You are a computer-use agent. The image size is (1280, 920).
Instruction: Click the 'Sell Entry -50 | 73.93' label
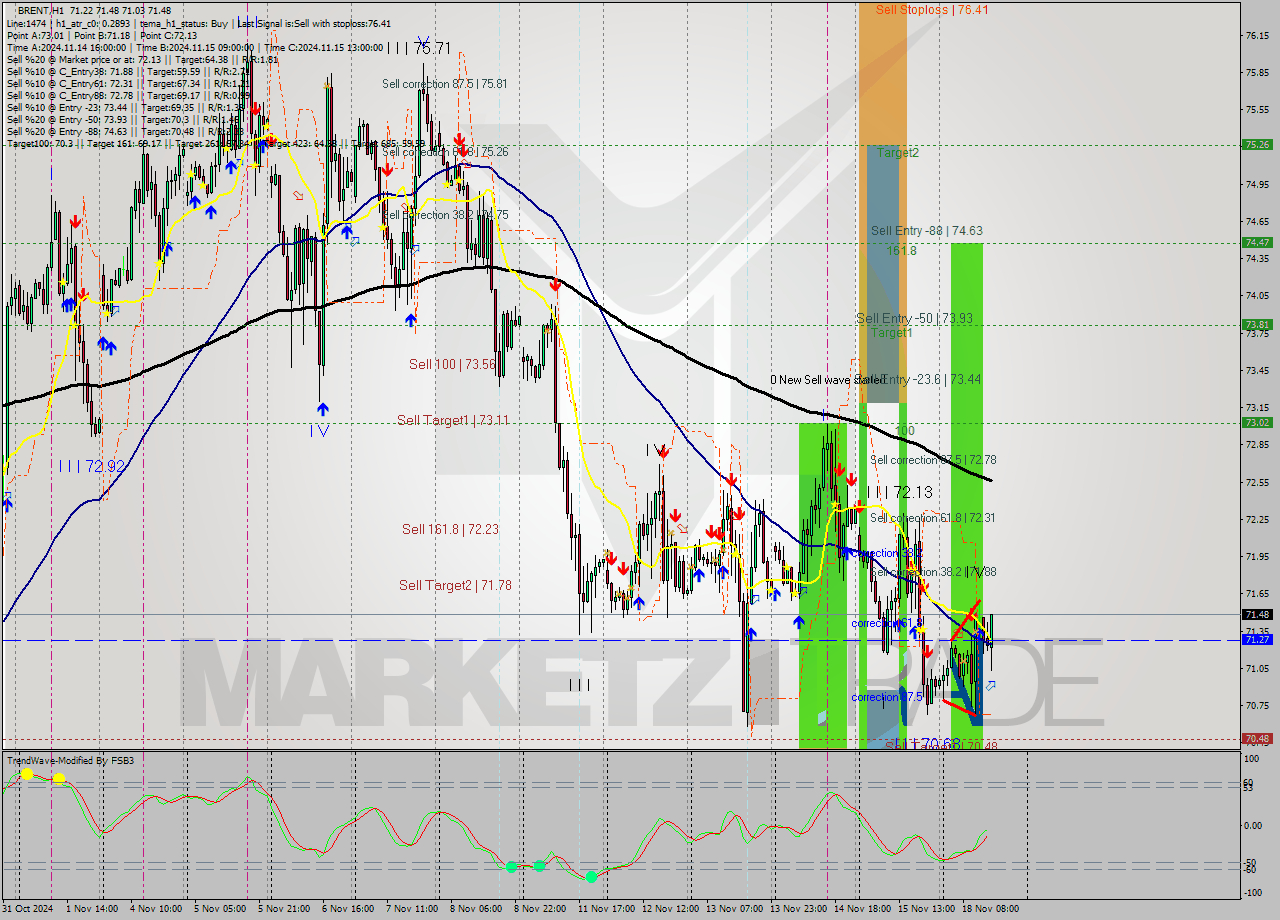[914, 318]
